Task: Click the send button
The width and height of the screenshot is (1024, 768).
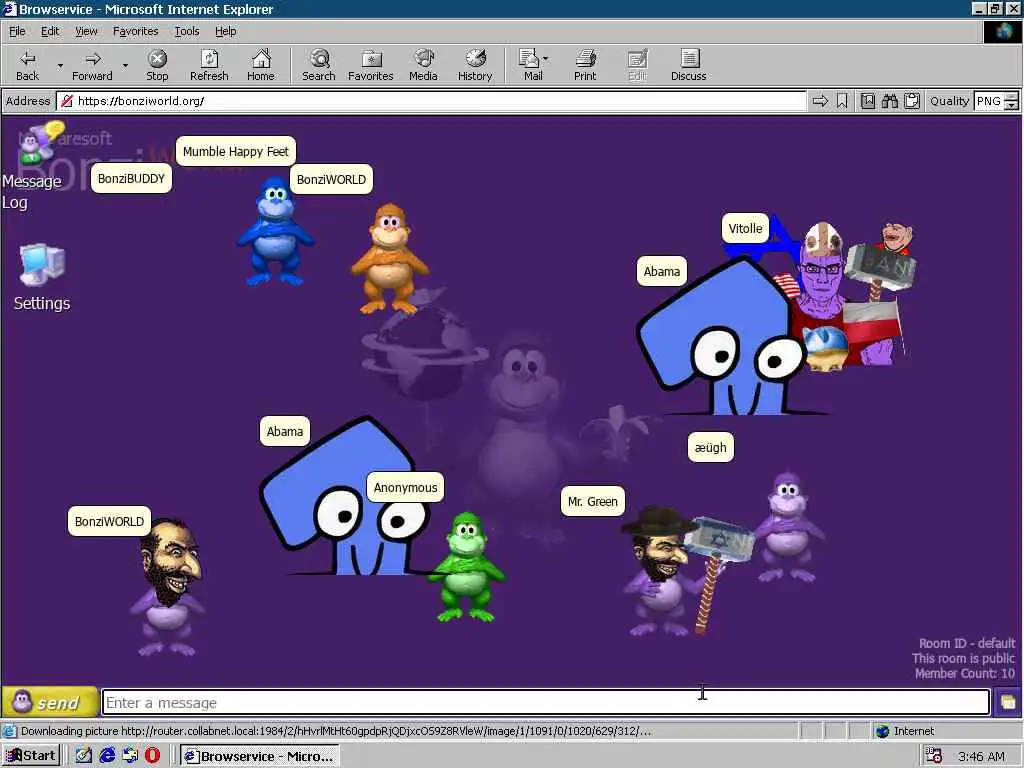Action: tap(50, 702)
